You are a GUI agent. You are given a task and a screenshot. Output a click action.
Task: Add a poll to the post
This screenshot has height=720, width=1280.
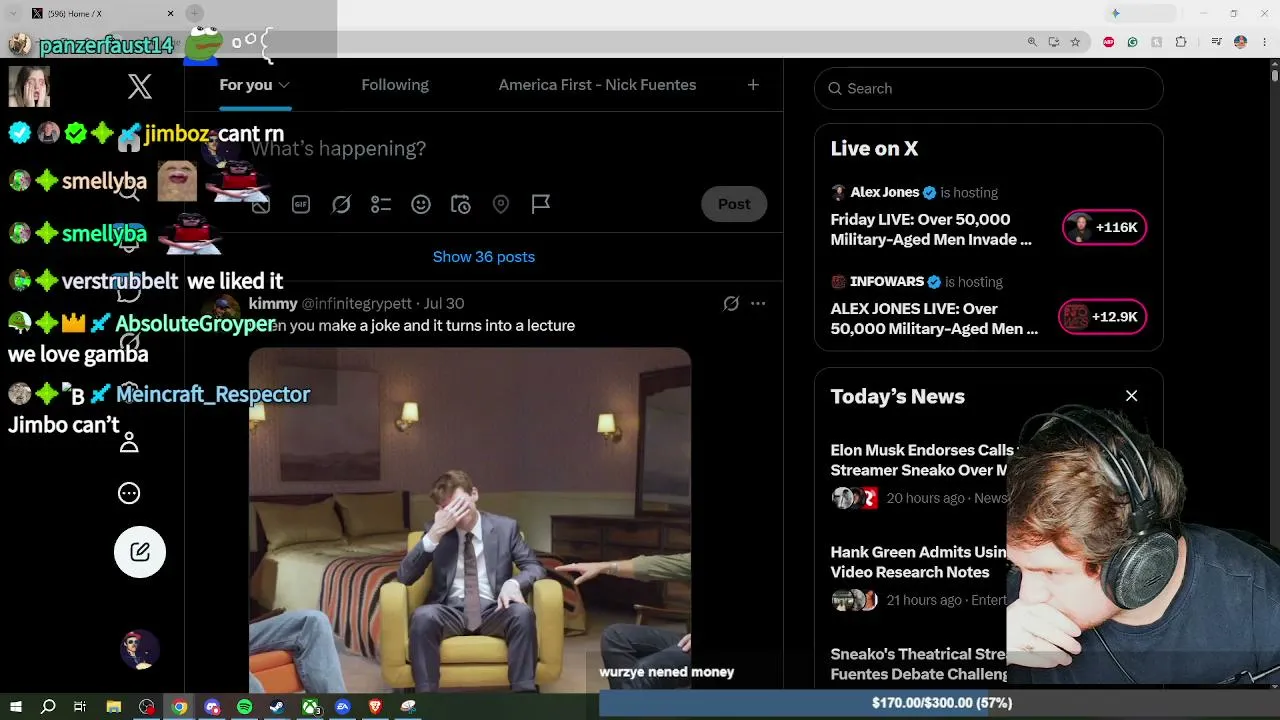pyautogui.click(x=381, y=204)
